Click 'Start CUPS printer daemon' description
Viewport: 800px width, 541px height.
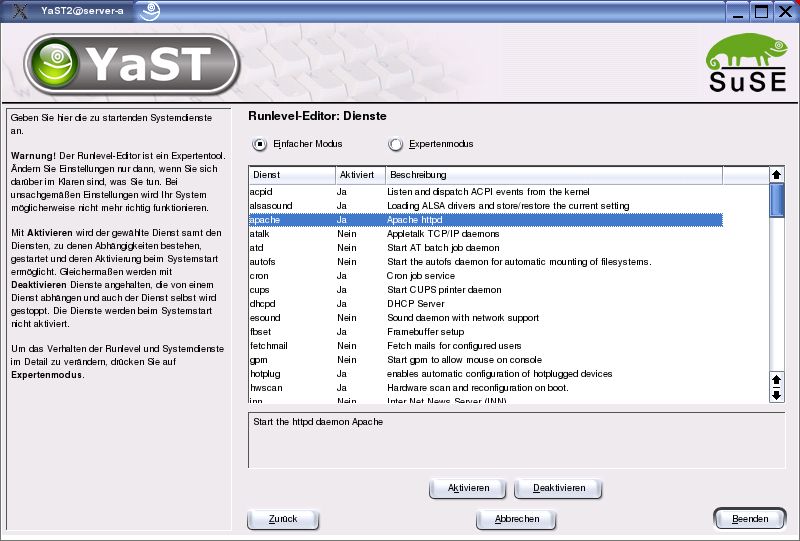click(x=444, y=290)
